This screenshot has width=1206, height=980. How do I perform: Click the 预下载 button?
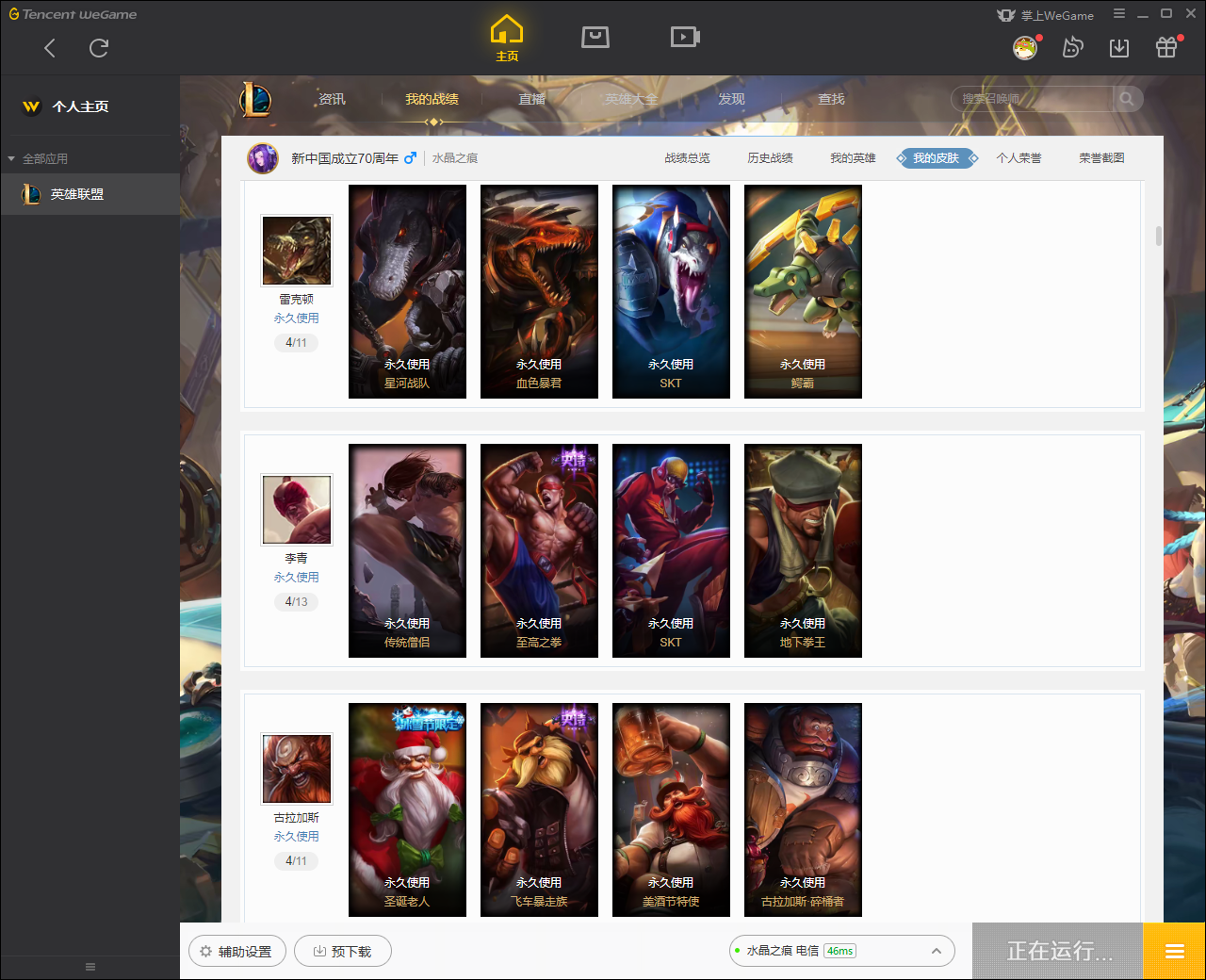(x=342, y=951)
